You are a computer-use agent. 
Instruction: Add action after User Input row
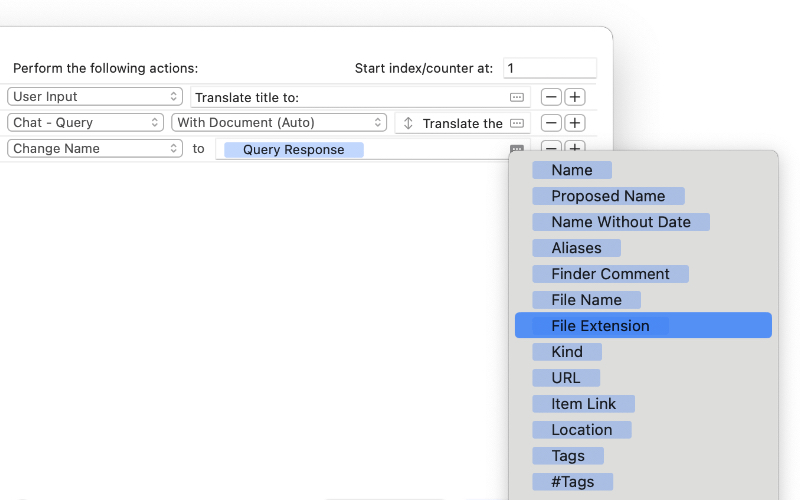(x=575, y=97)
